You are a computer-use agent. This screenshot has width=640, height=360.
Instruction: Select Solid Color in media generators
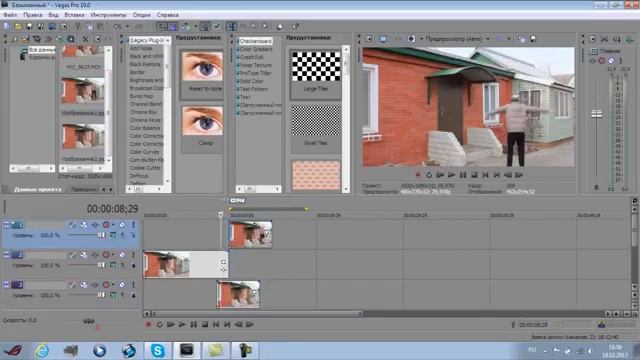pyautogui.click(x=251, y=81)
